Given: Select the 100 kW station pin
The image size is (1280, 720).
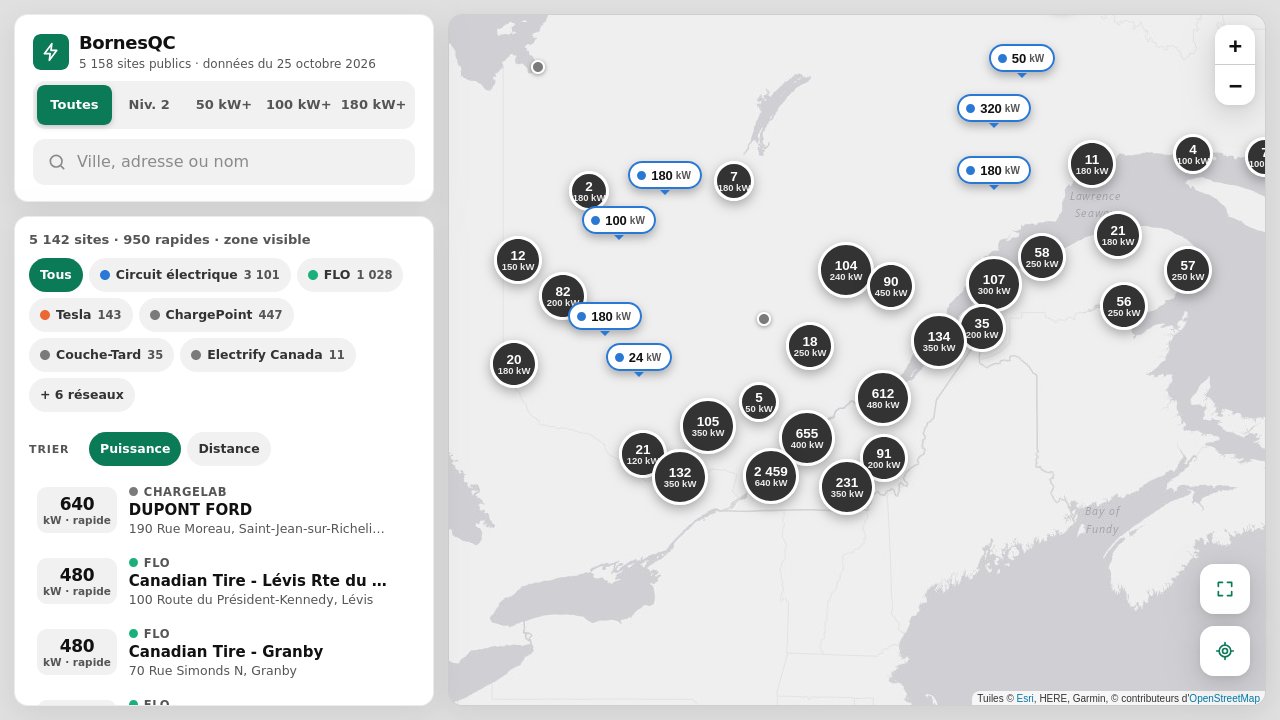Looking at the screenshot, I should 619,220.
